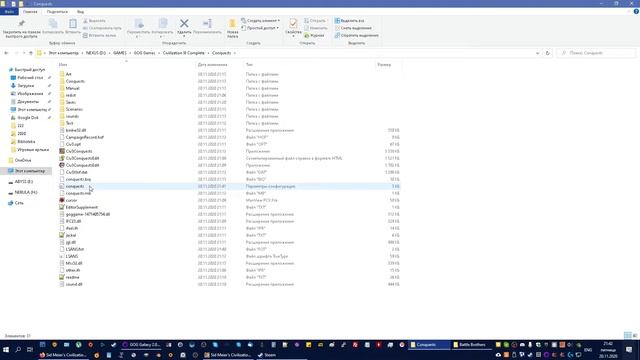
Task: Switch to the Главная ribbon tab
Action: click(30, 12)
